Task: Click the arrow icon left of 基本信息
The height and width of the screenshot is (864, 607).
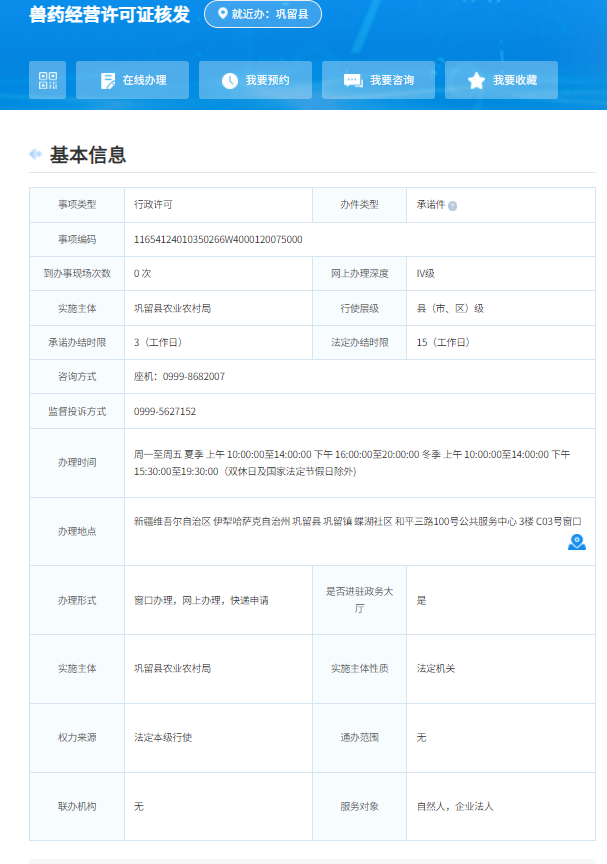Action: (x=36, y=155)
